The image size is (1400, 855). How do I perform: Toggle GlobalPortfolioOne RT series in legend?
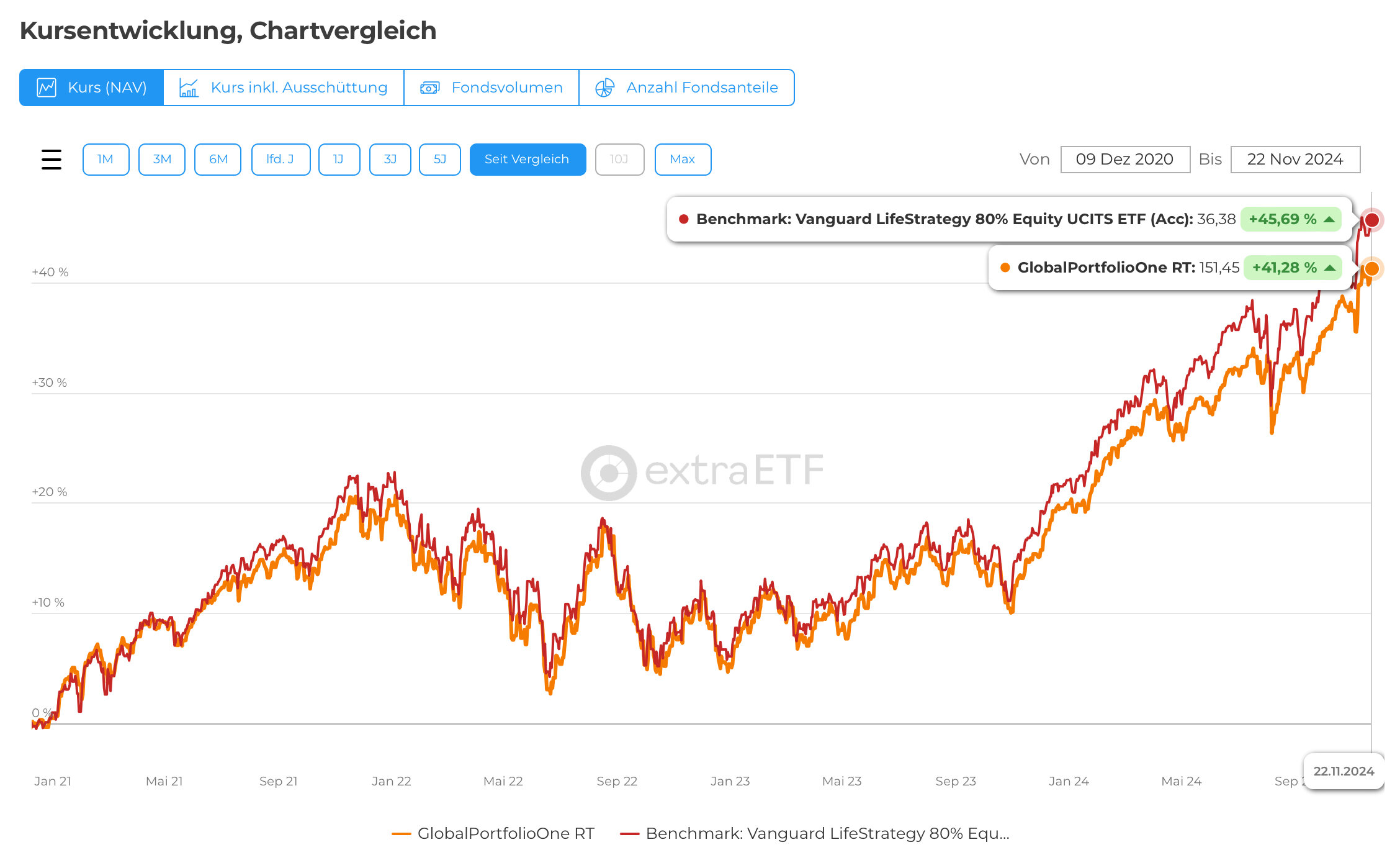tap(493, 833)
